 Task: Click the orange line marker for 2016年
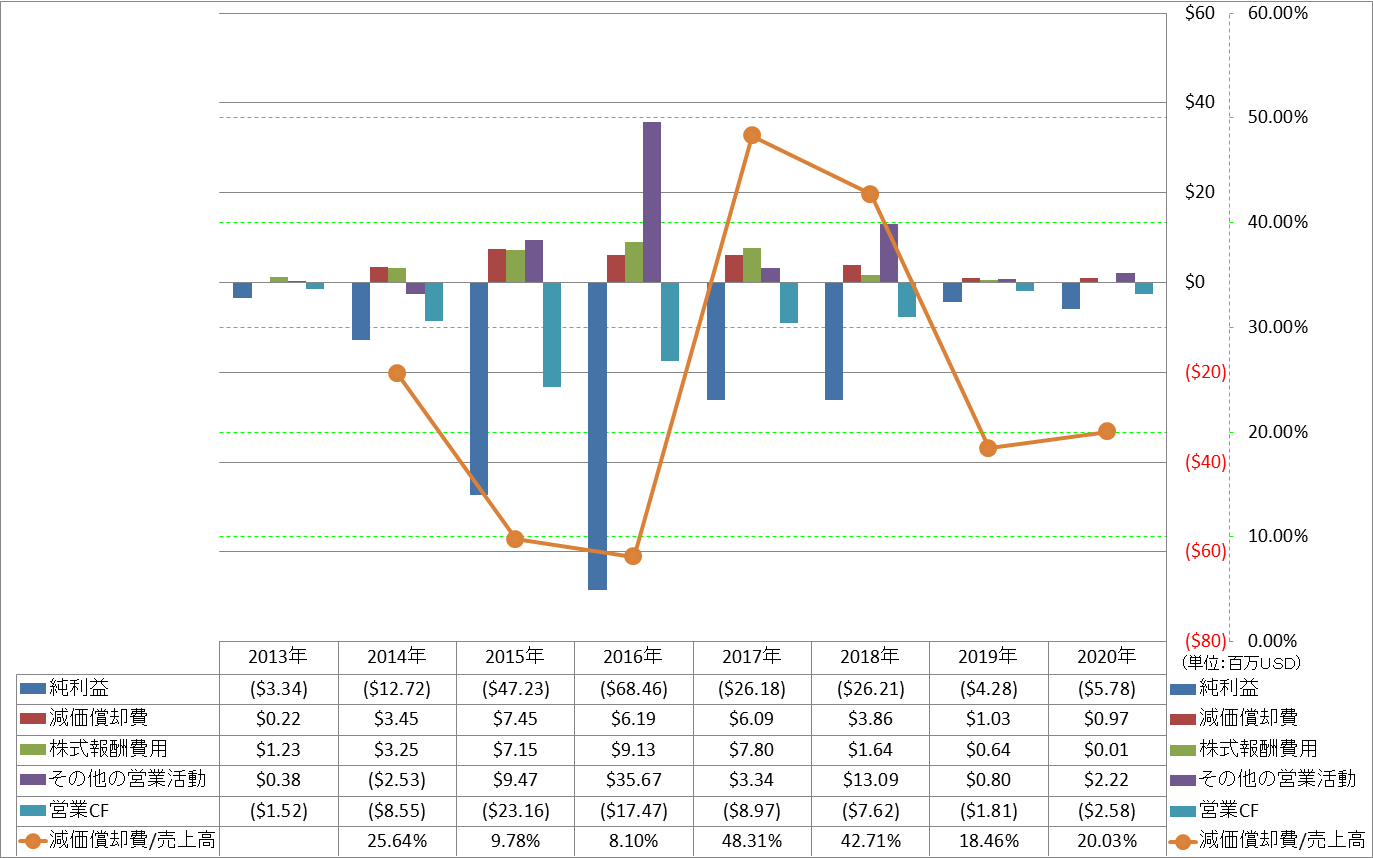(633, 556)
